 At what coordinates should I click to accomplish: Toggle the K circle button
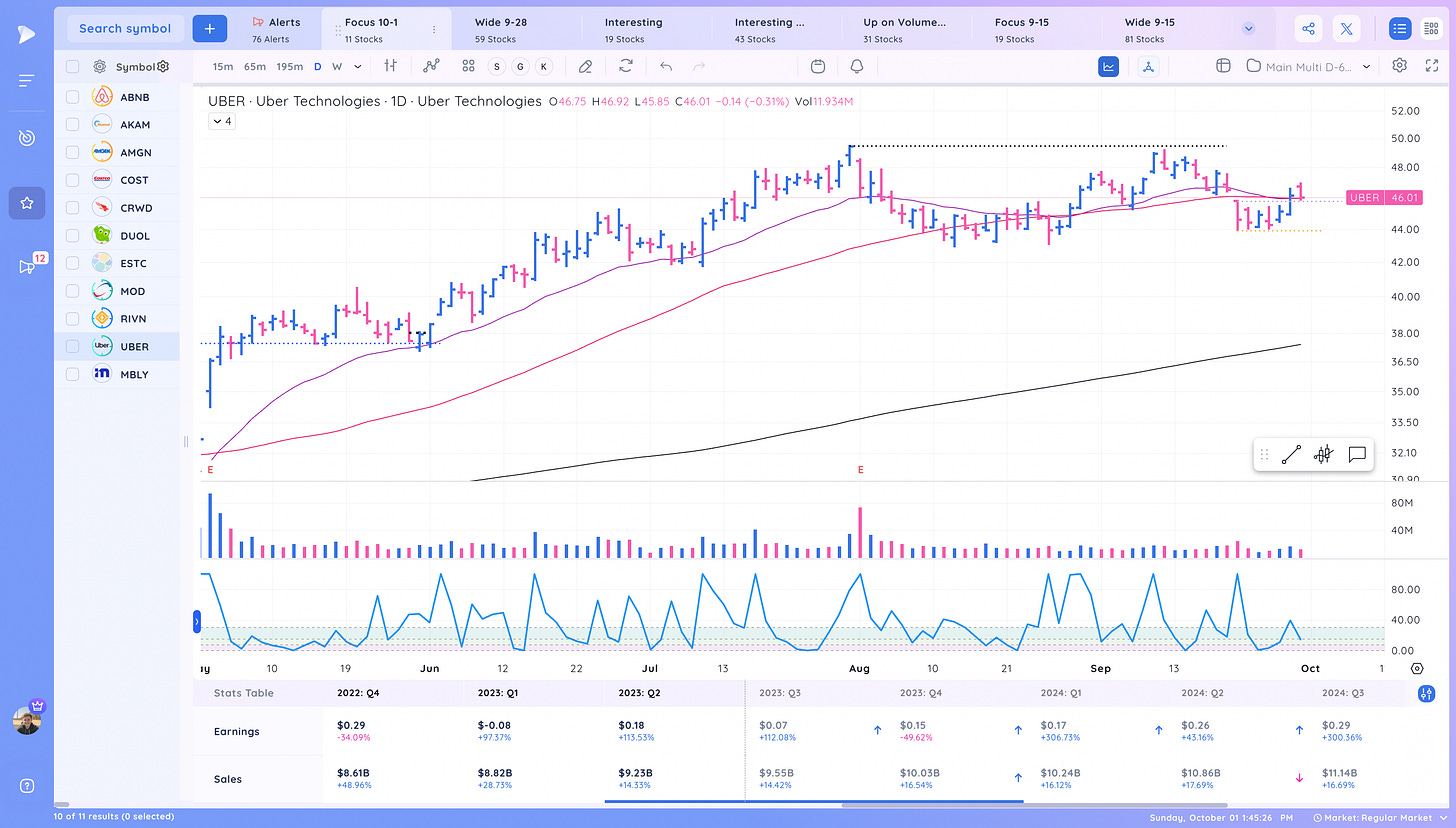click(543, 67)
